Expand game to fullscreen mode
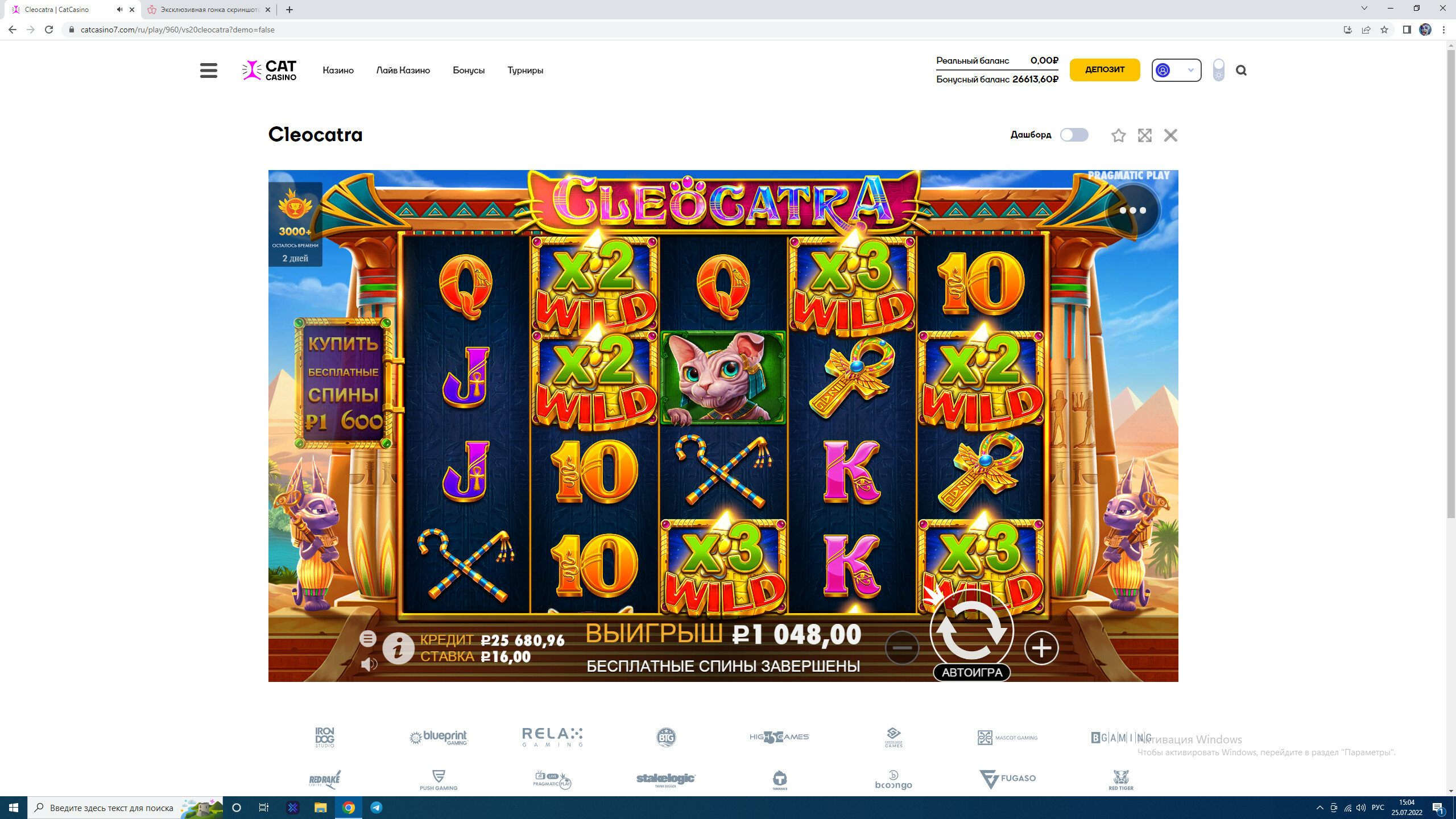Screen dimensions: 1456x819 coord(1144,135)
